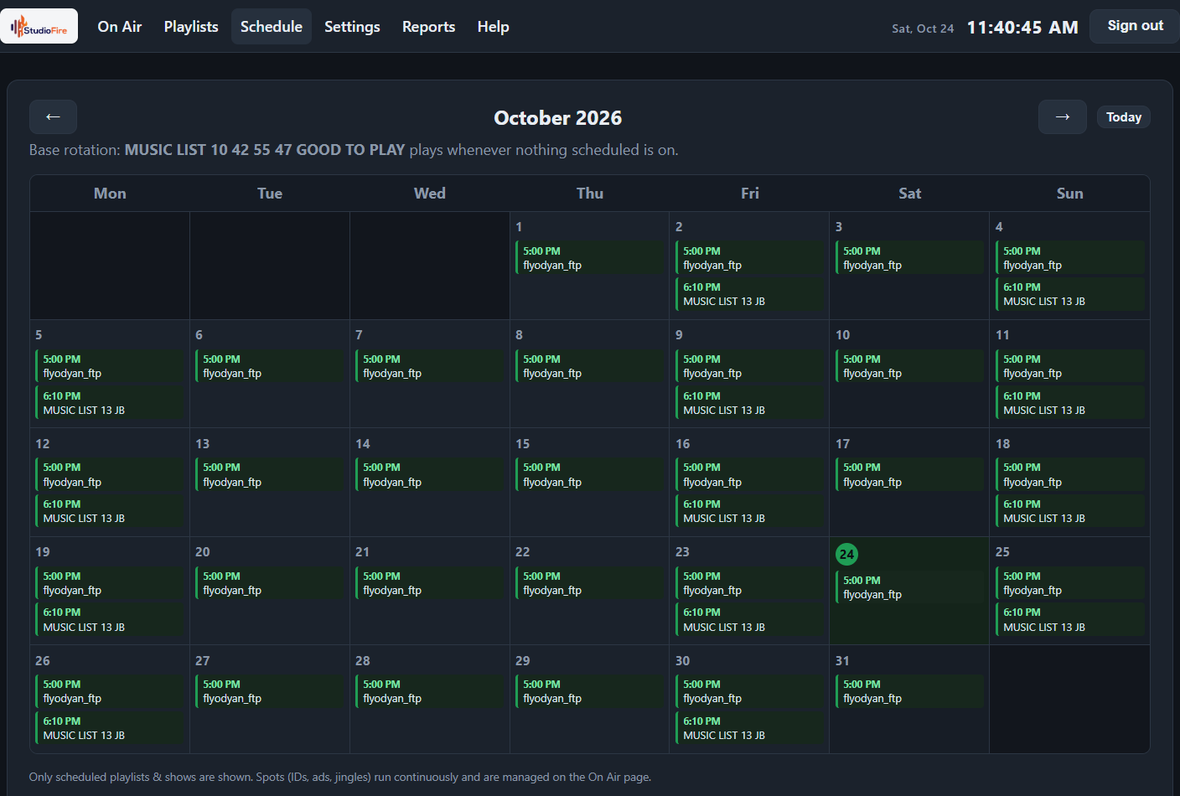Click the footer note about scheduled playlists
1180x796 pixels.
tap(340, 776)
